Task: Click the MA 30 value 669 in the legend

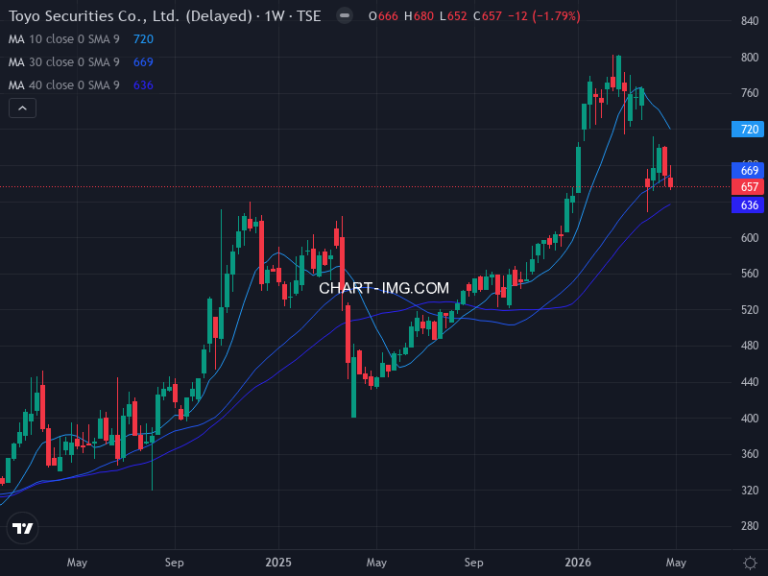Action: pos(144,62)
